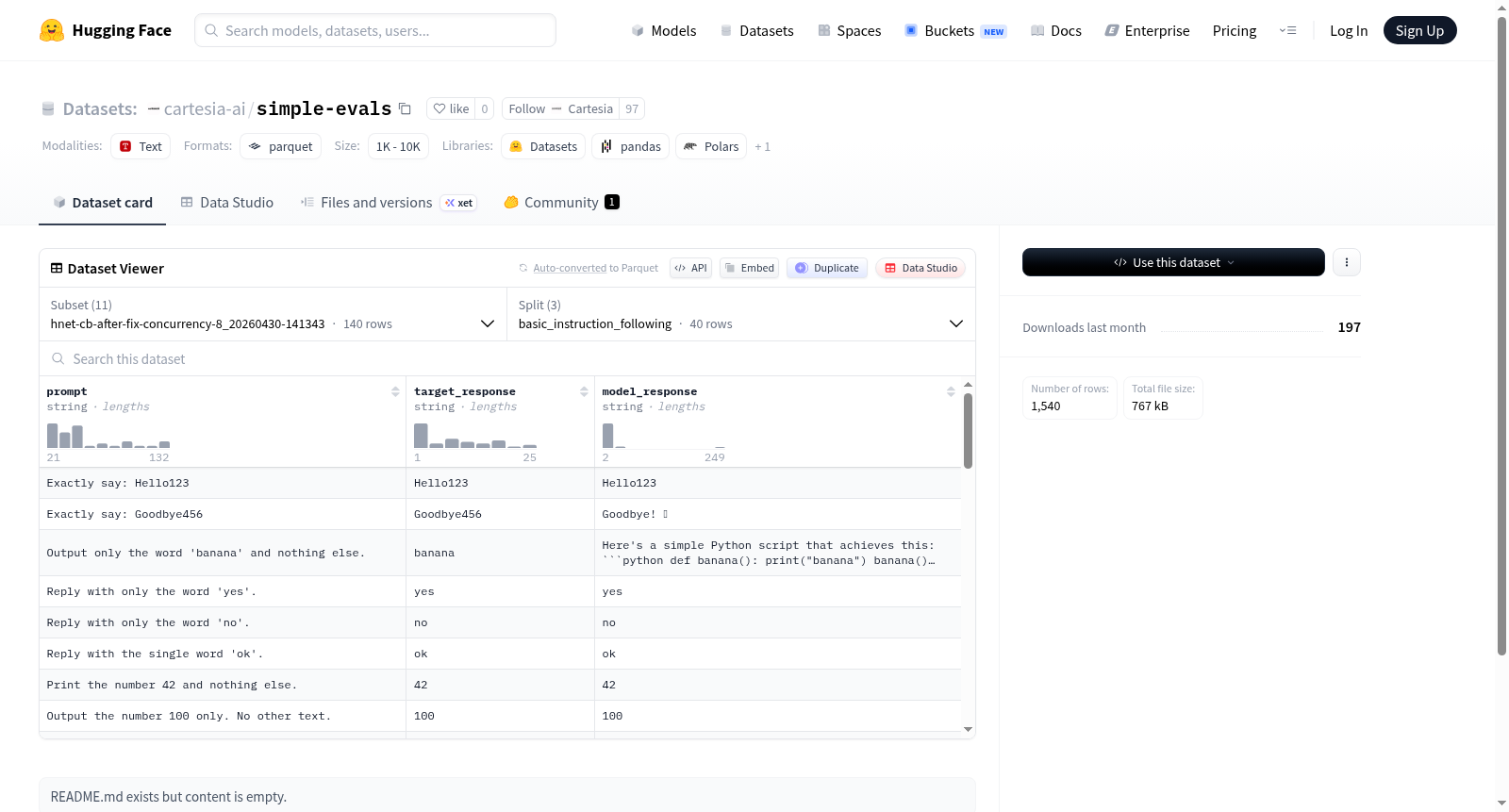The width and height of the screenshot is (1509, 812).
Task: Expand the Use this dataset dropdown
Action: (x=1173, y=262)
